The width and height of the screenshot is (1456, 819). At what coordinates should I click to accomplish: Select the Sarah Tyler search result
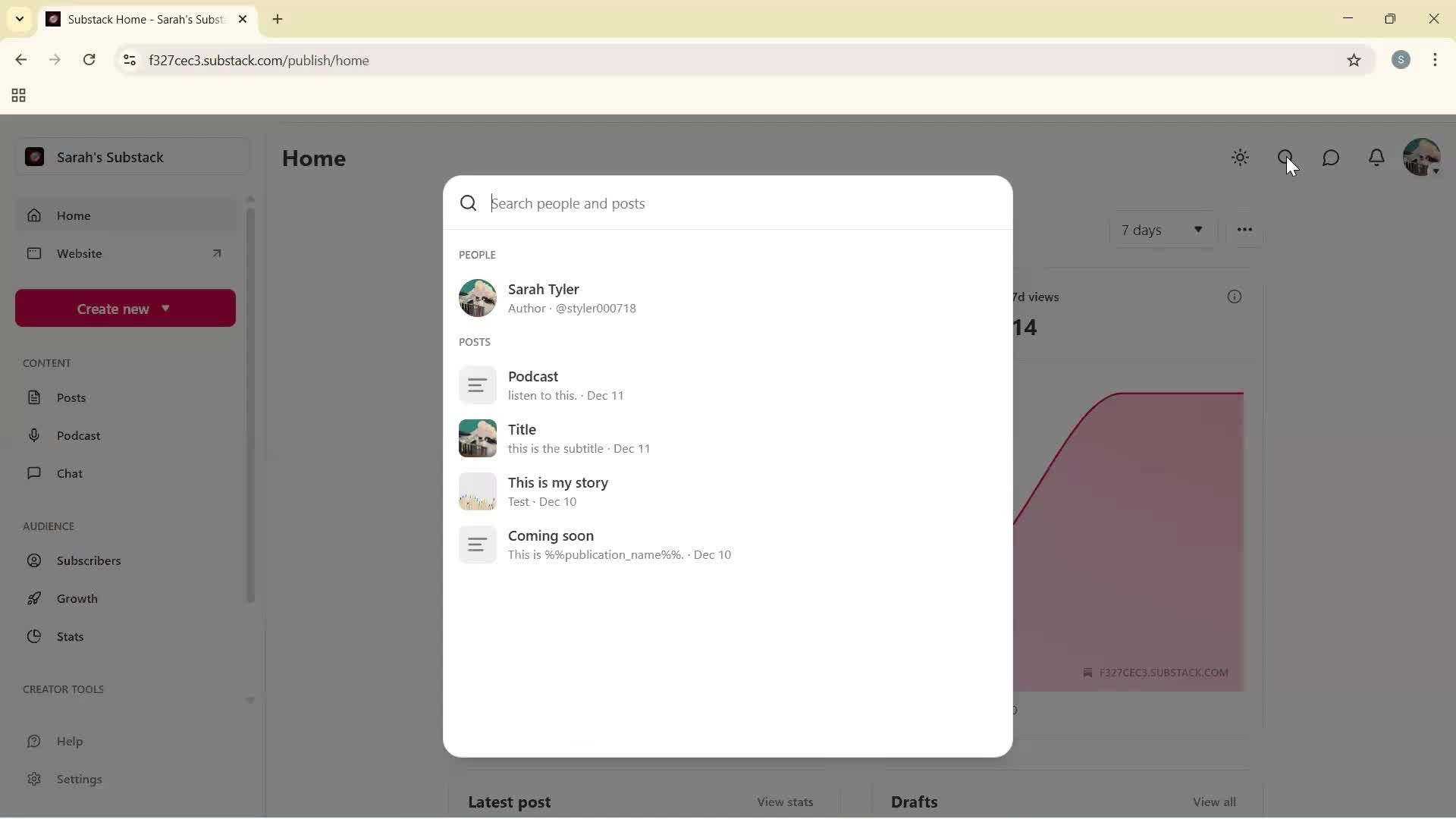pyautogui.click(x=576, y=298)
